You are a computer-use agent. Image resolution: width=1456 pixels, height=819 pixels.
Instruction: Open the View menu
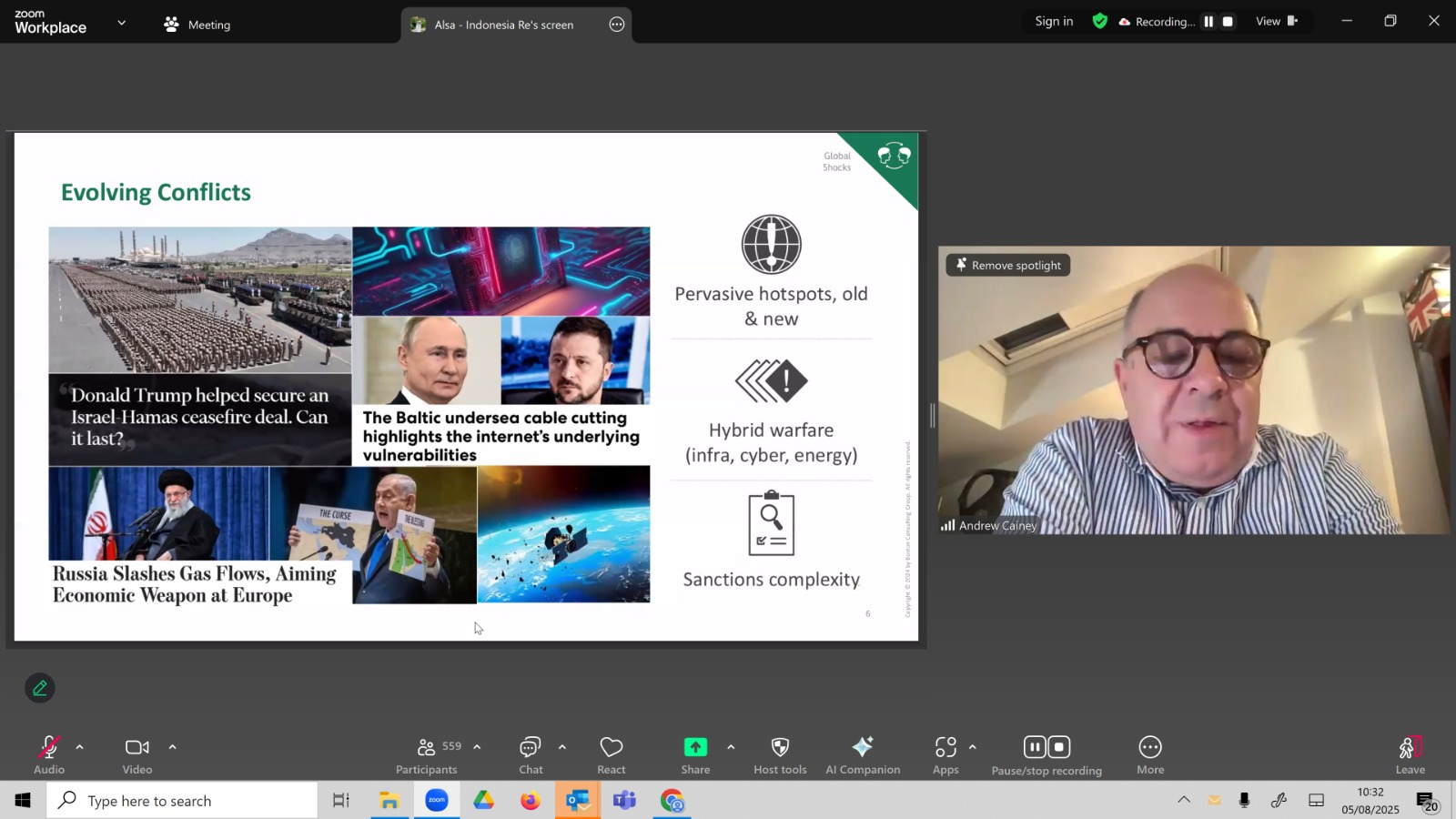click(x=1277, y=21)
